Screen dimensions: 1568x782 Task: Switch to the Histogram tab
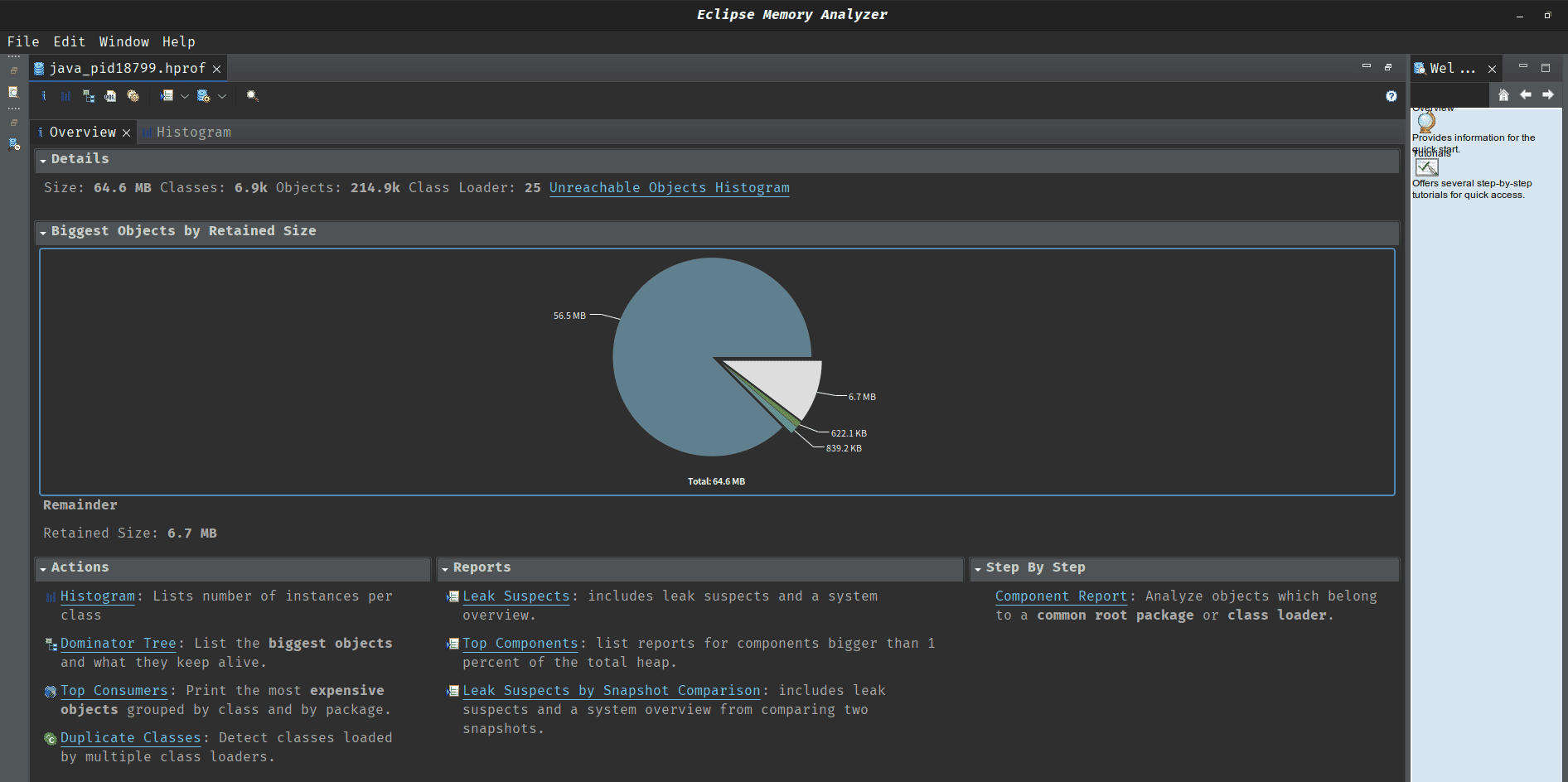pos(187,133)
